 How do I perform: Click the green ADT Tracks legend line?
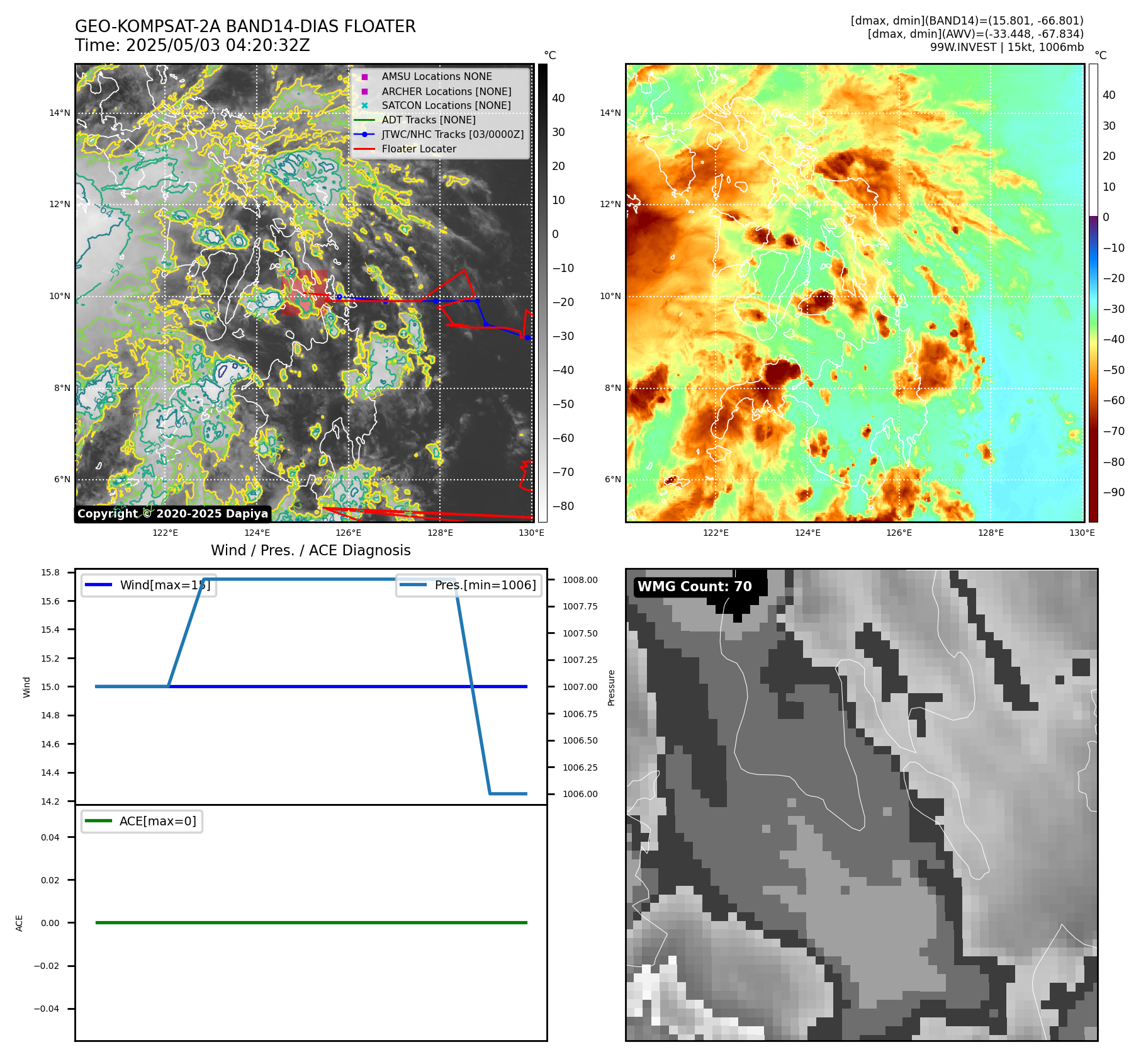364,120
